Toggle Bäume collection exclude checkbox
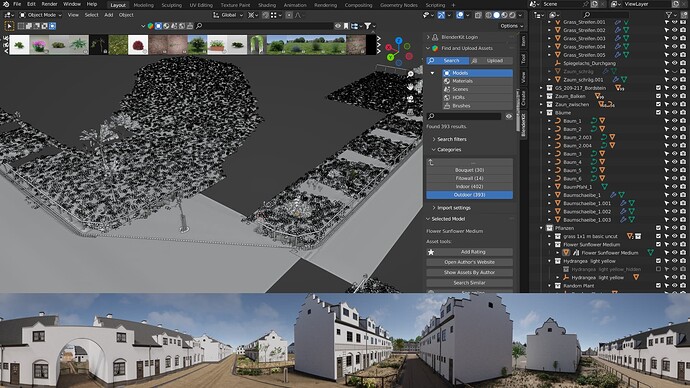 point(658,113)
